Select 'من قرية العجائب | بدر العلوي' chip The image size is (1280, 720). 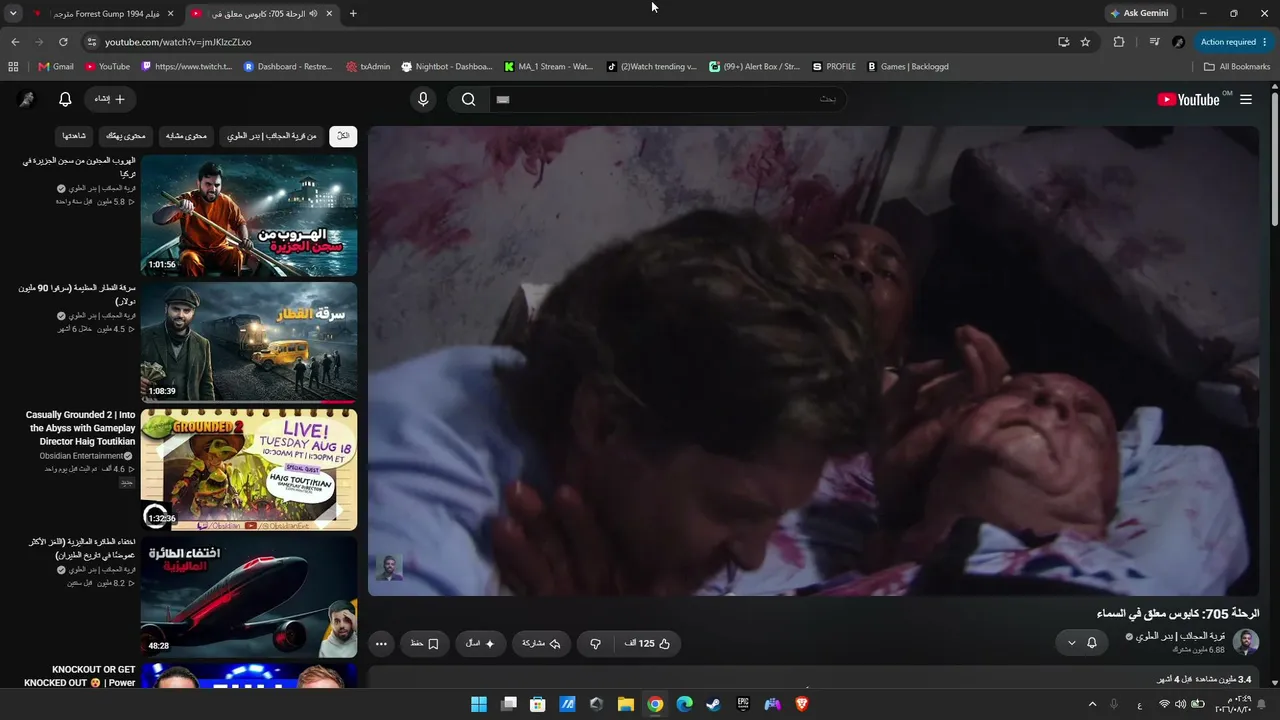click(x=272, y=136)
